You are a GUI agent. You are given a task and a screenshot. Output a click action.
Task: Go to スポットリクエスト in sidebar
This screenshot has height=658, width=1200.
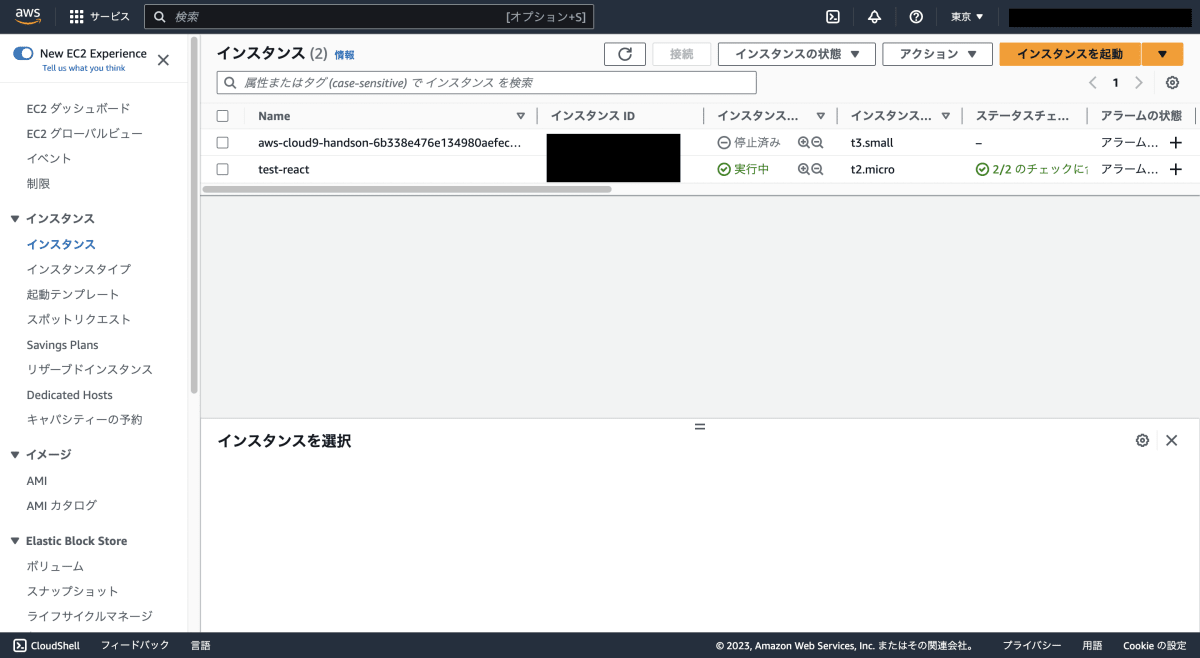(x=78, y=319)
